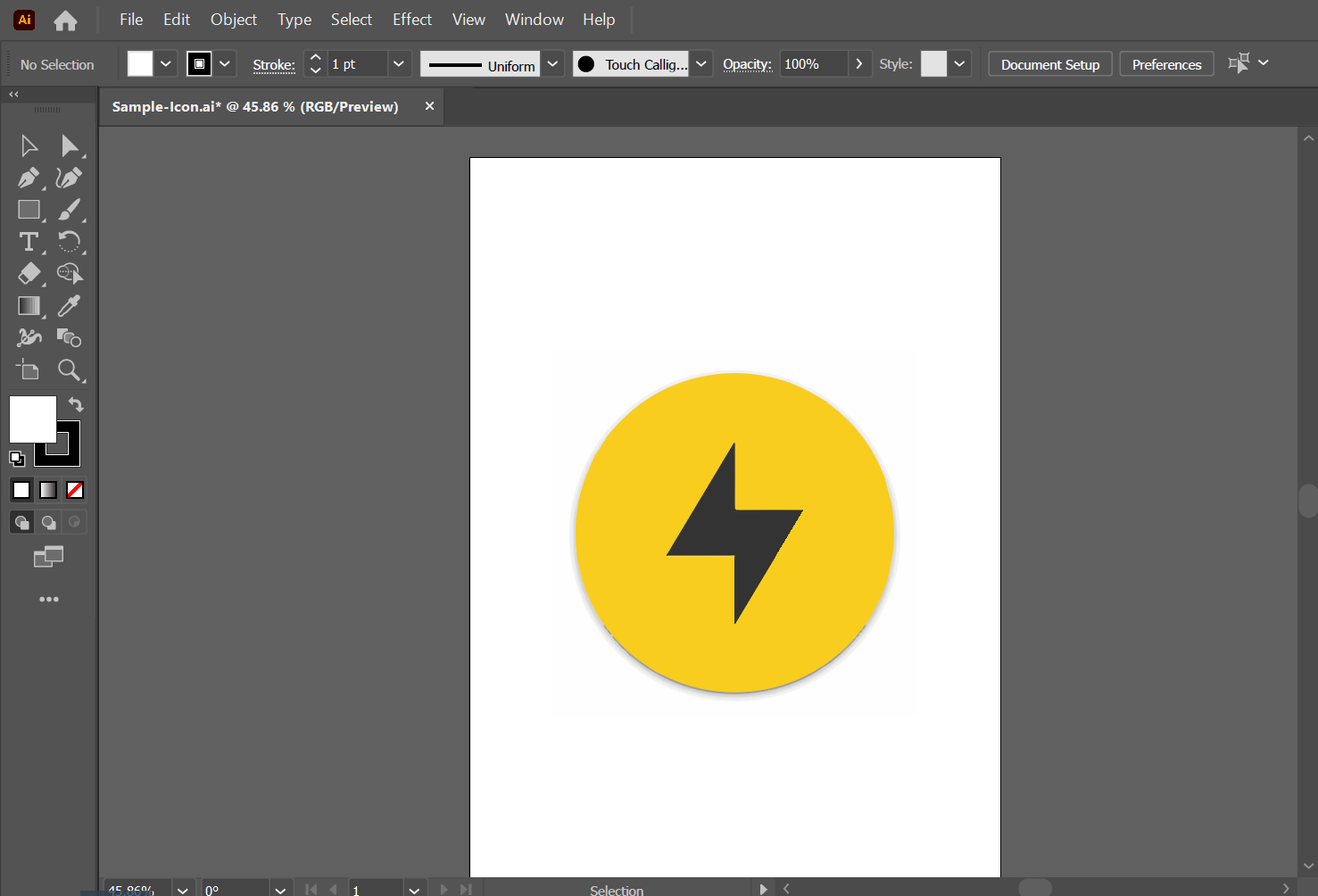Select the Rectangle tool
Viewport: 1318px width, 896px height.
click(28, 210)
